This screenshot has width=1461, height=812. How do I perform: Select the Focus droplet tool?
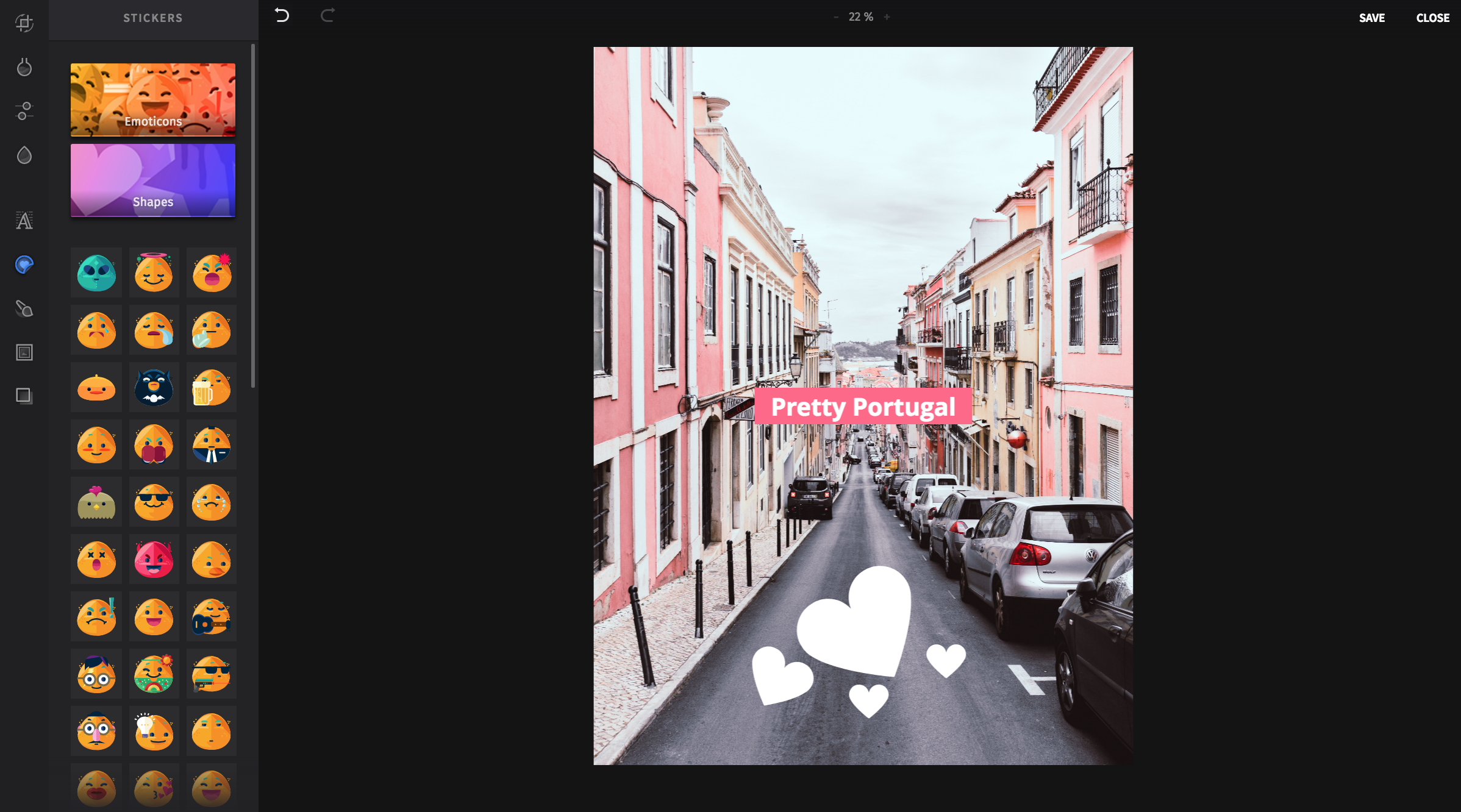pyautogui.click(x=24, y=155)
